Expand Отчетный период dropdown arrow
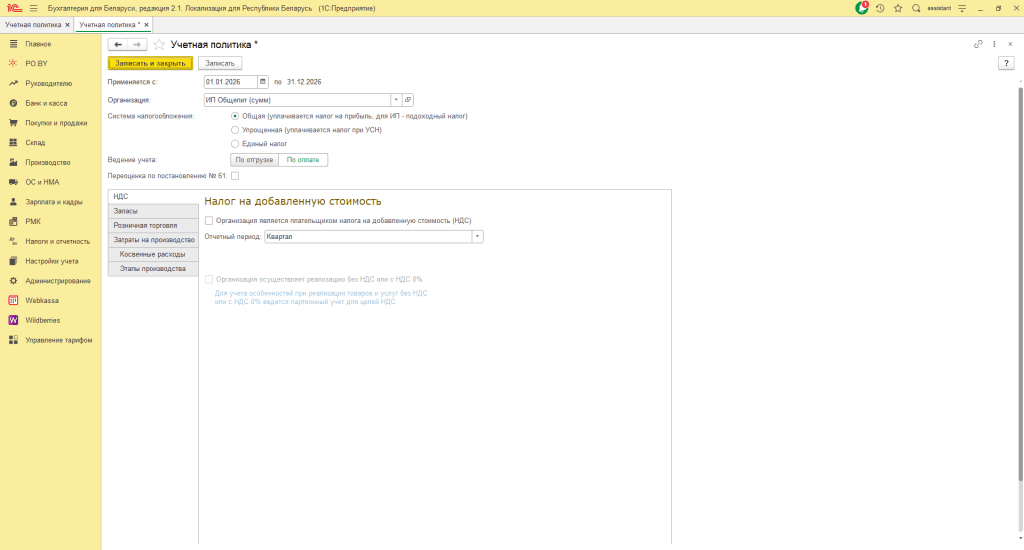Screen dimensions: 1024x550 pyautogui.click(x=477, y=237)
